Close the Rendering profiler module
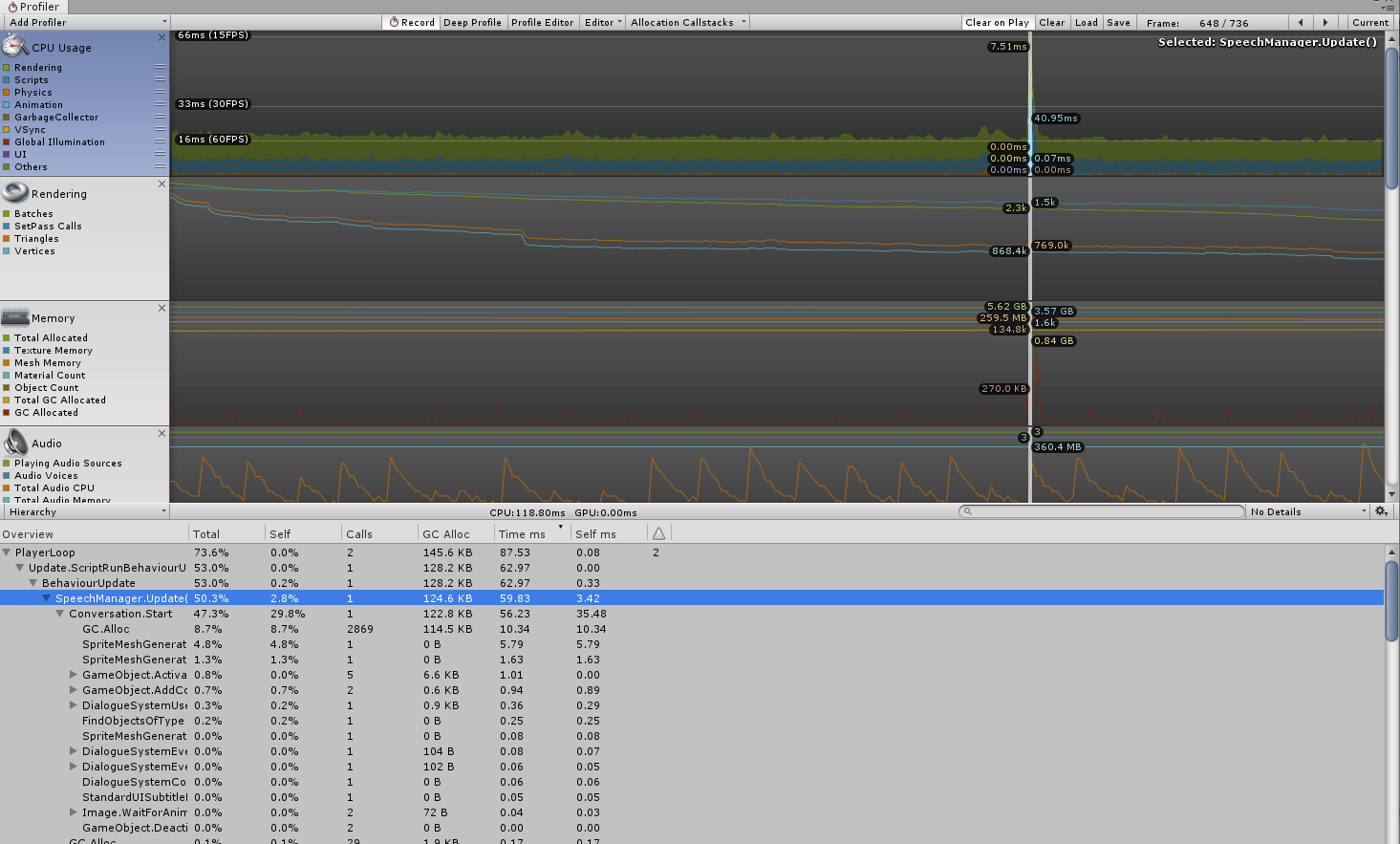This screenshot has height=844, width=1400. [x=162, y=184]
